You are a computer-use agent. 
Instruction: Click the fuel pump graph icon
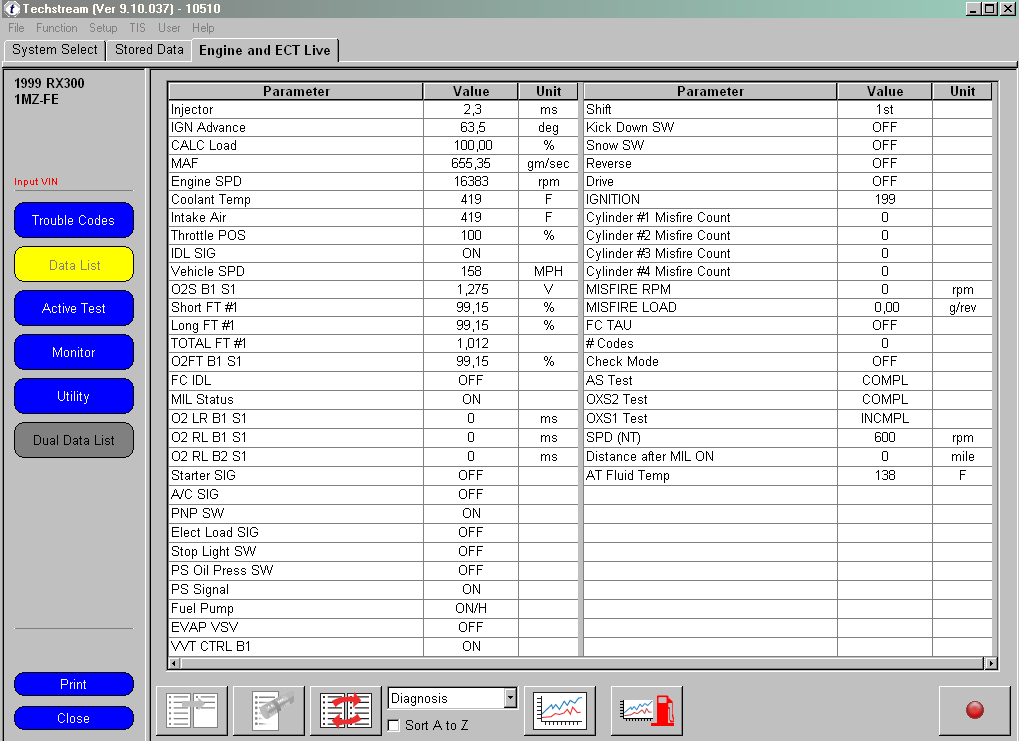click(646, 710)
